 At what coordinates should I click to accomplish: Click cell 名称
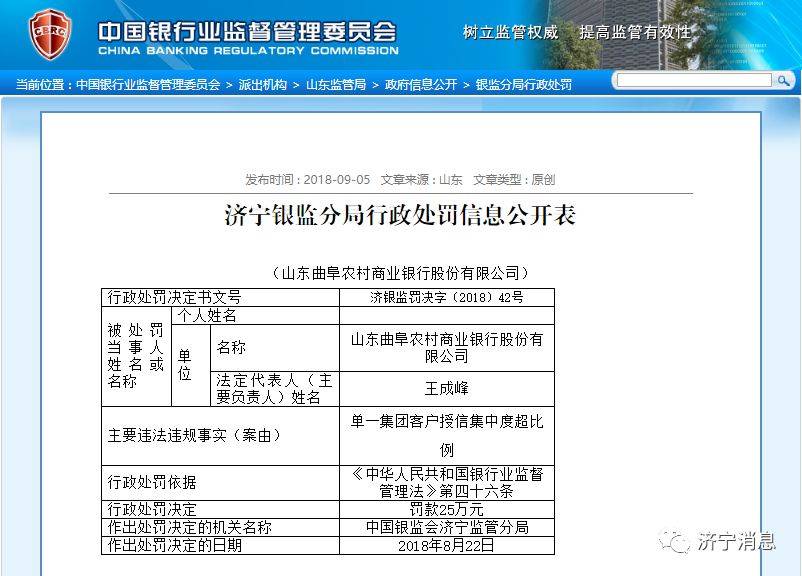[275, 348]
